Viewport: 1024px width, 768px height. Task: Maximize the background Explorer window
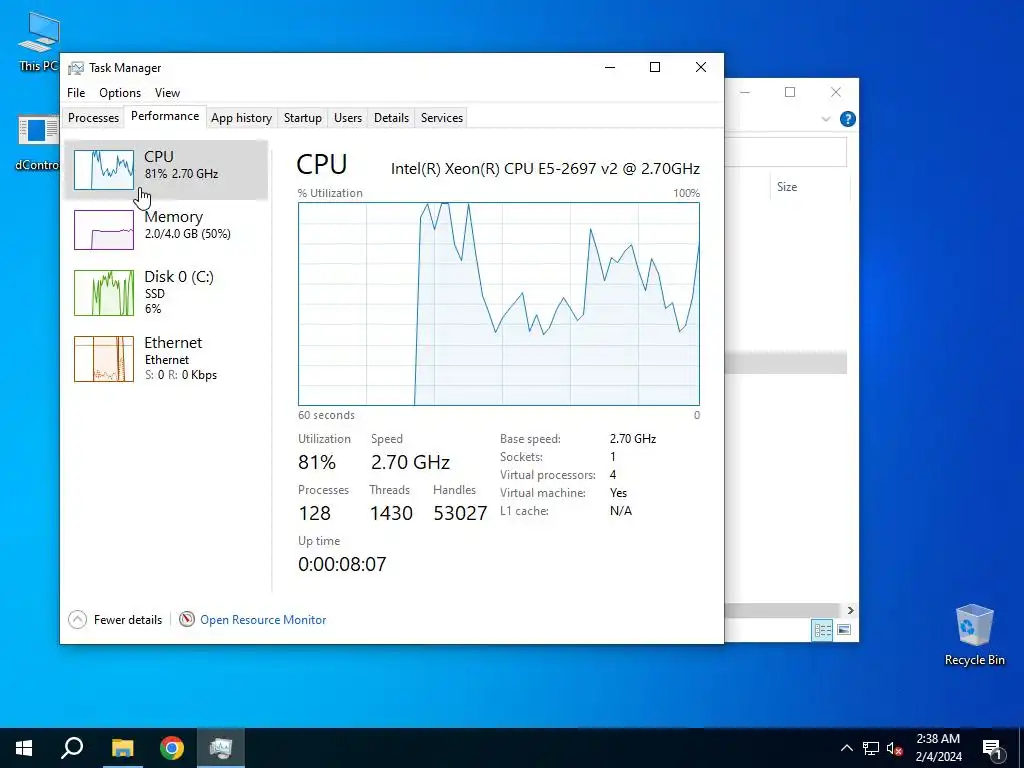tap(790, 92)
